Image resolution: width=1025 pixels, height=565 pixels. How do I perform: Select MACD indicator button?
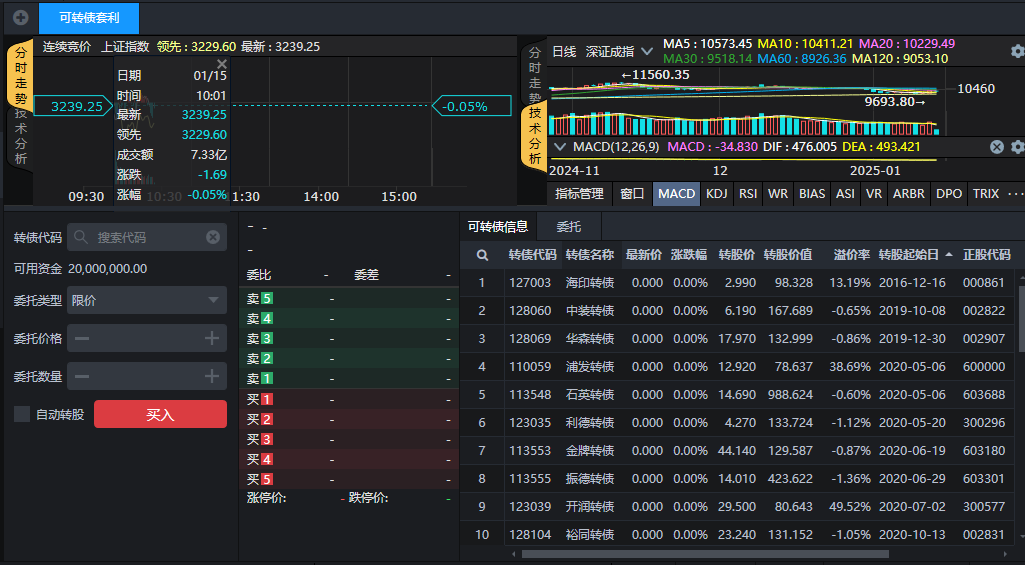click(x=677, y=194)
